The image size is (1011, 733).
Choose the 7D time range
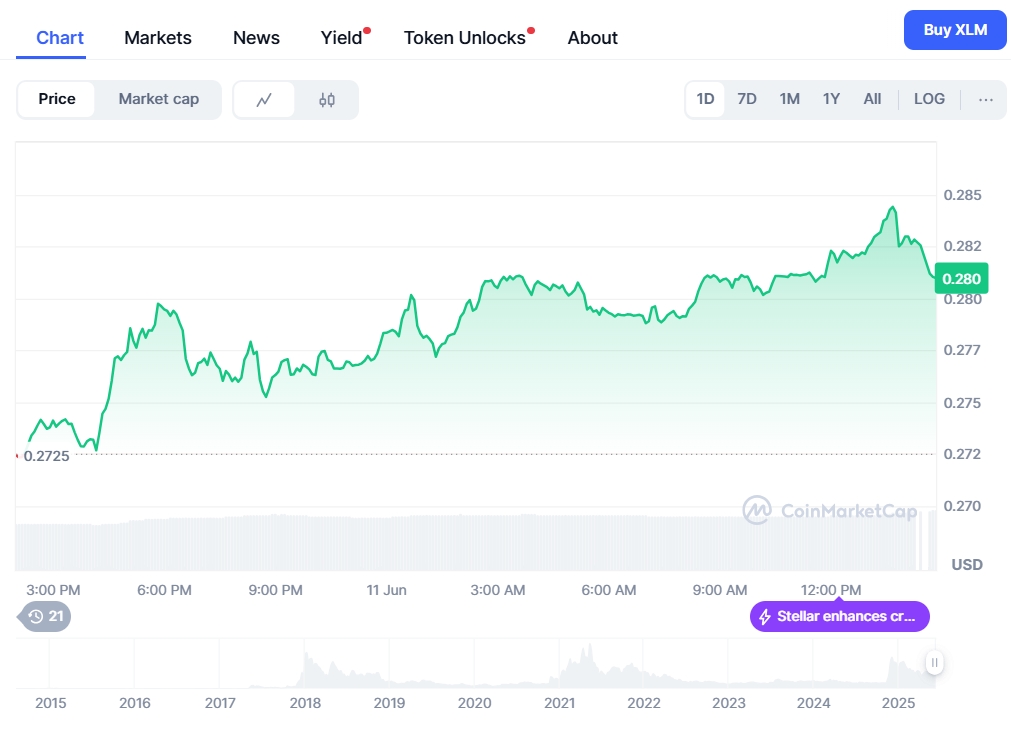747,99
